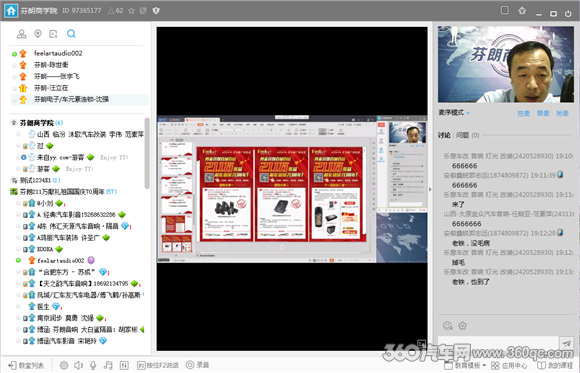Image resolution: width=580 pixels, height=373 pixels.
Task: Click the home icon in title bar
Action: point(11,10)
